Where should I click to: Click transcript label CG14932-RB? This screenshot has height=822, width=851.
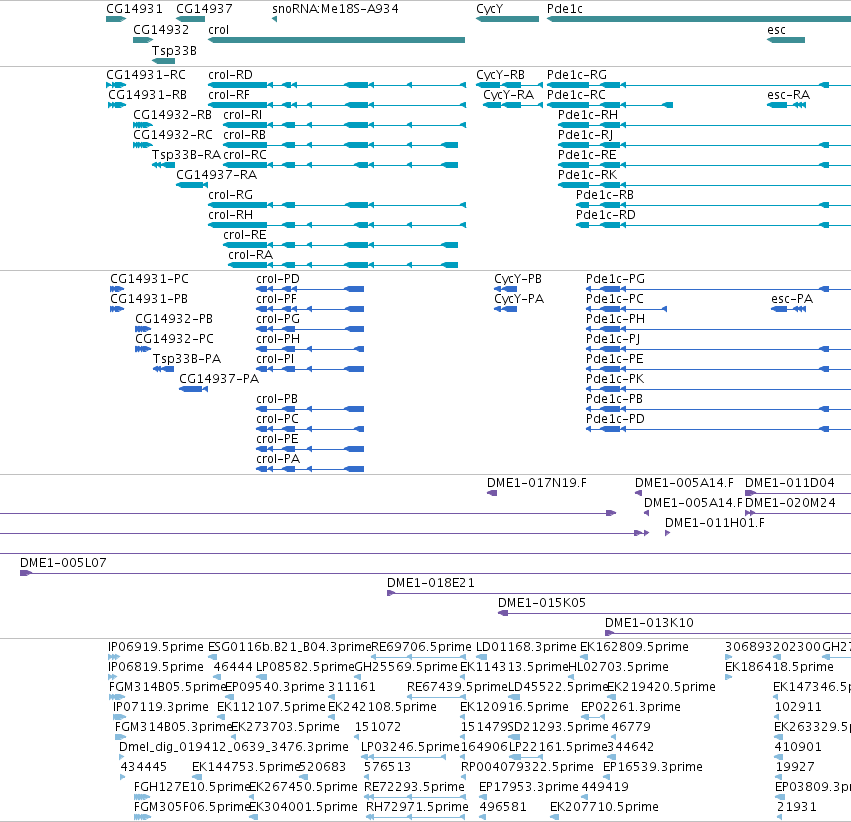[172, 115]
